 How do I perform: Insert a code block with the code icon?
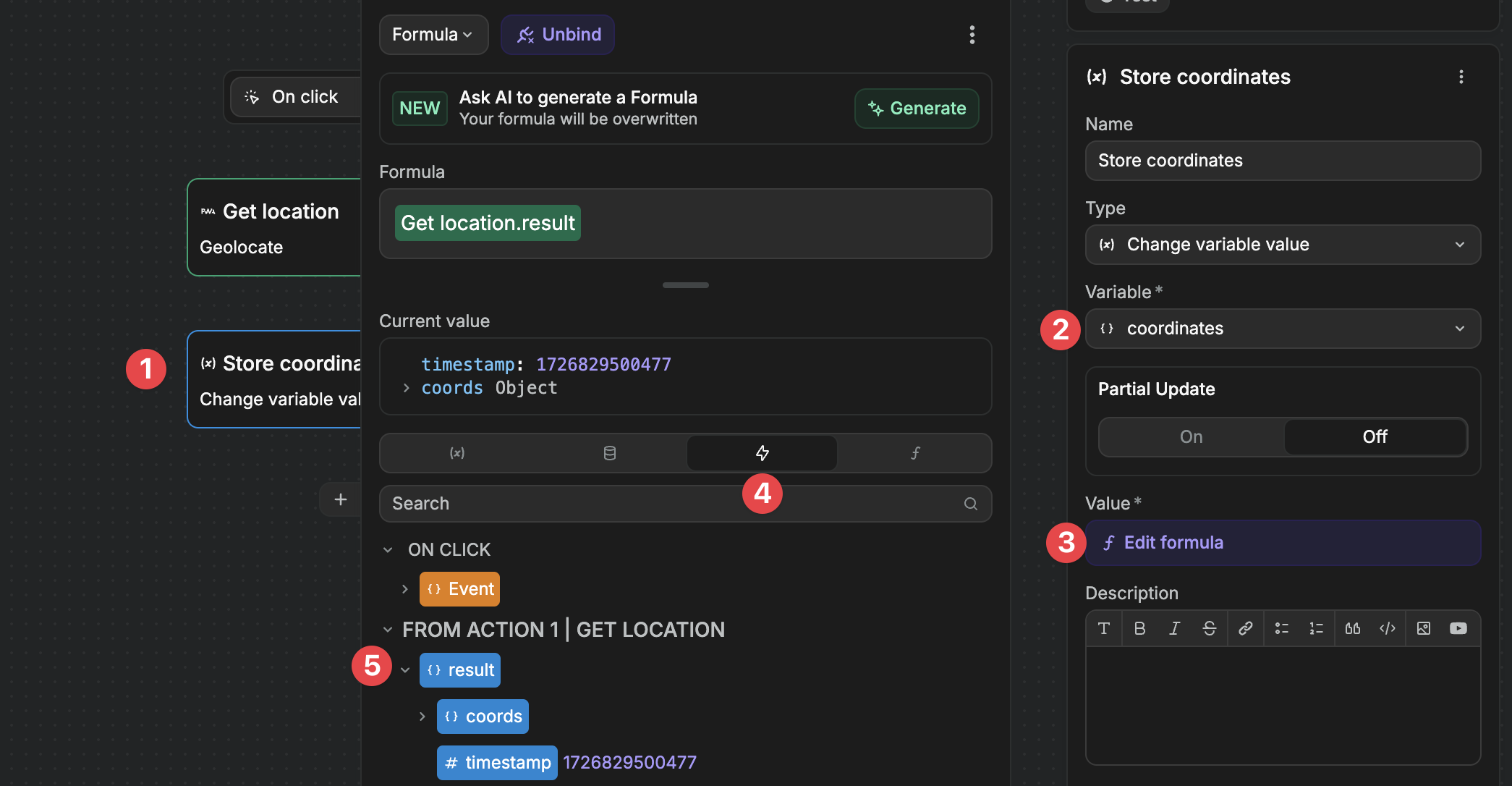coord(1387,628)
